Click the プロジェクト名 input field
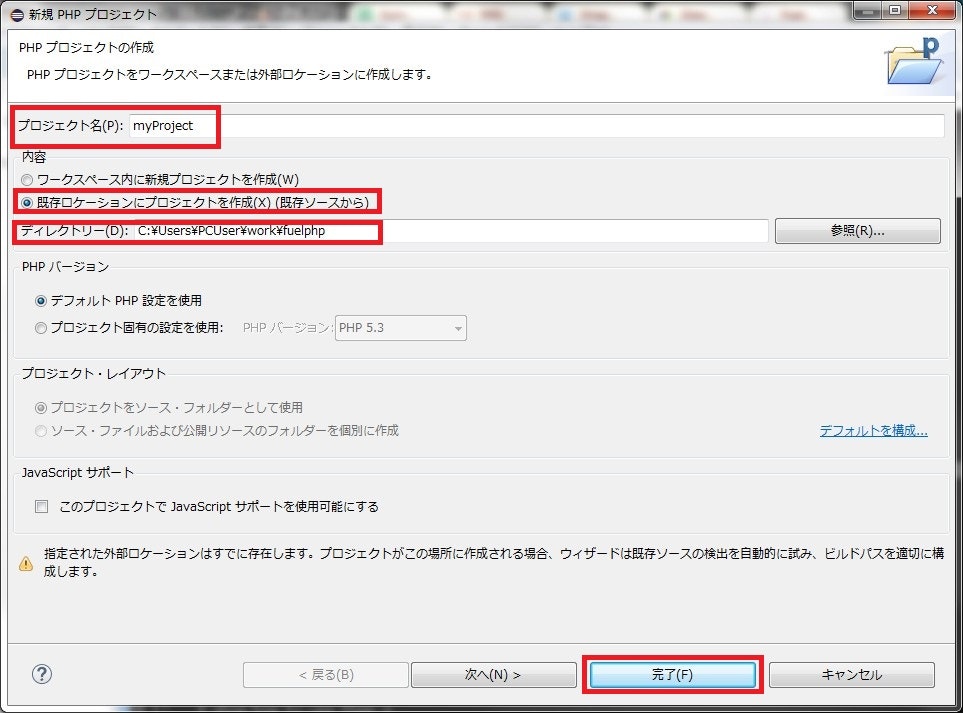963x713 pixels. point(536,126)
